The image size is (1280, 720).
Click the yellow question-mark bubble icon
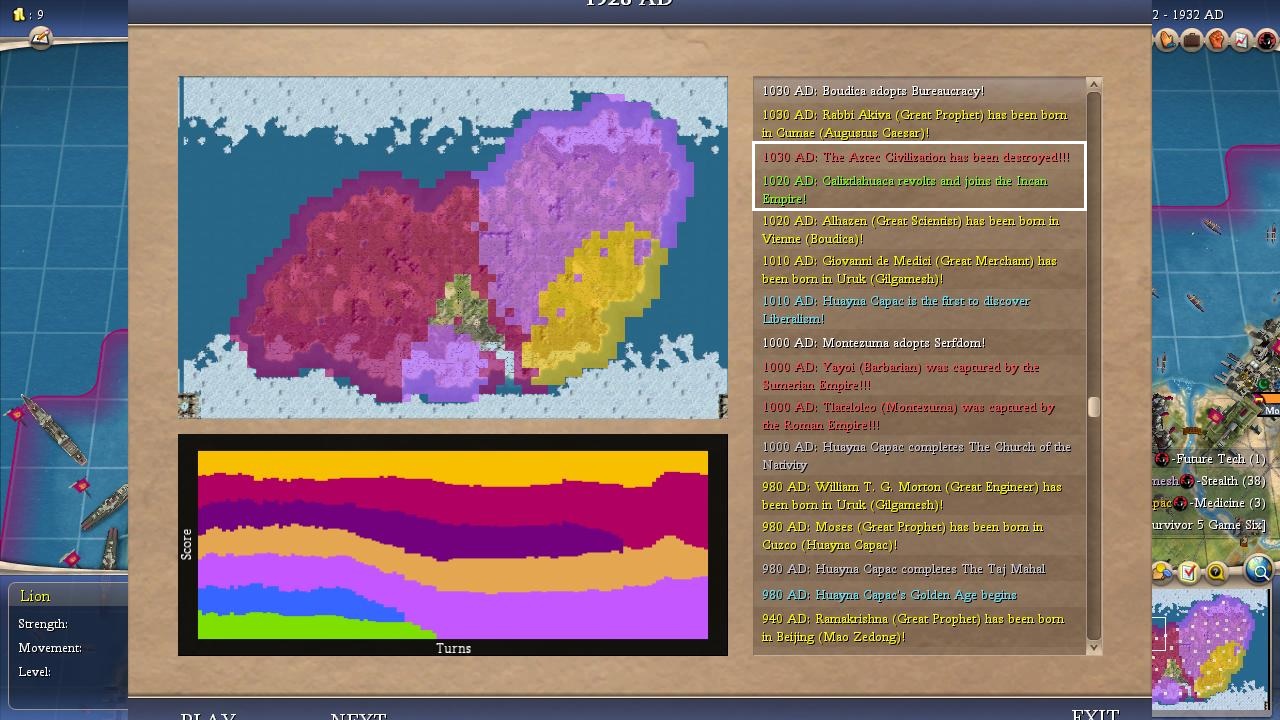coord(1216,573)
